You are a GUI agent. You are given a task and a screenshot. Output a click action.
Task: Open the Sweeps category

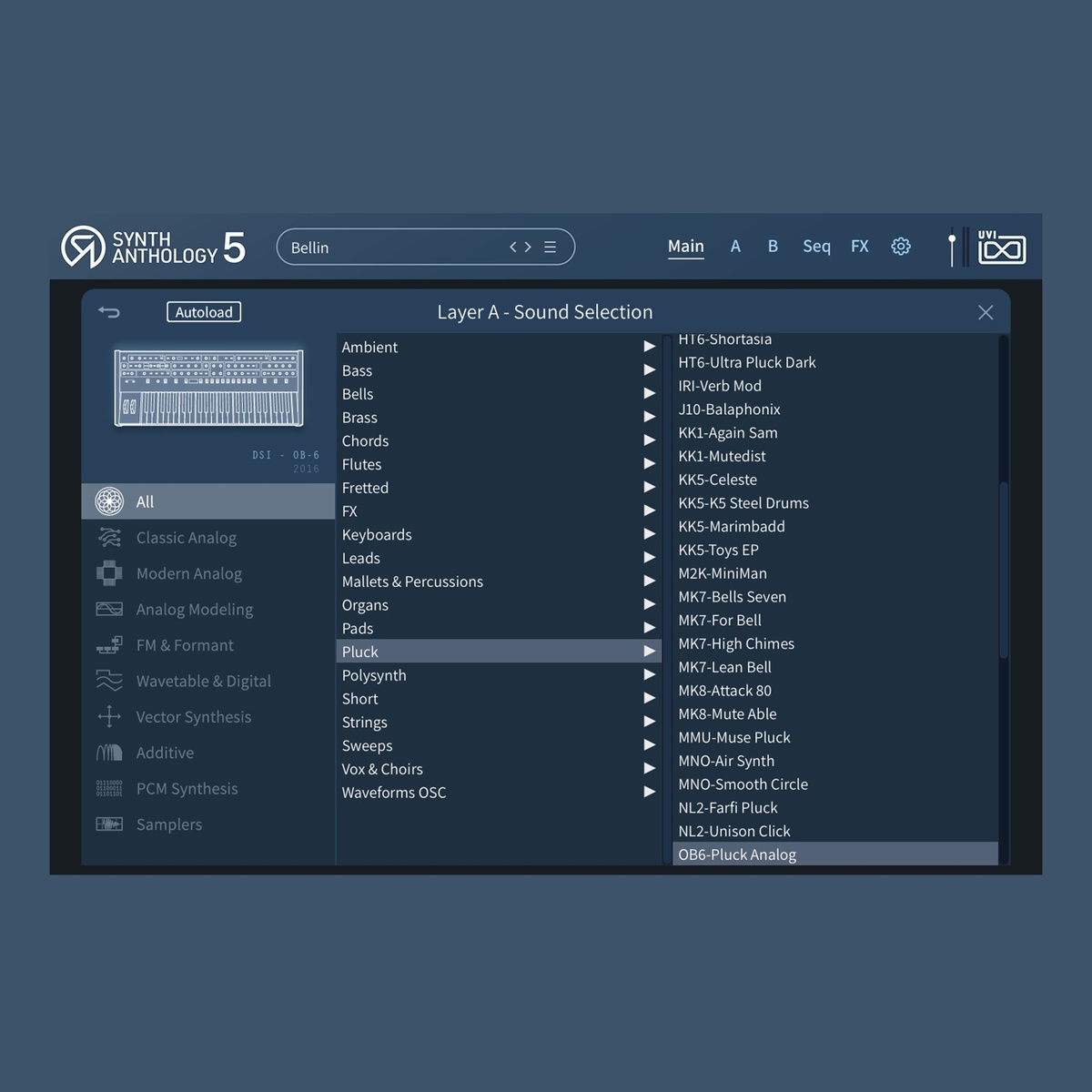coord(499,745)
